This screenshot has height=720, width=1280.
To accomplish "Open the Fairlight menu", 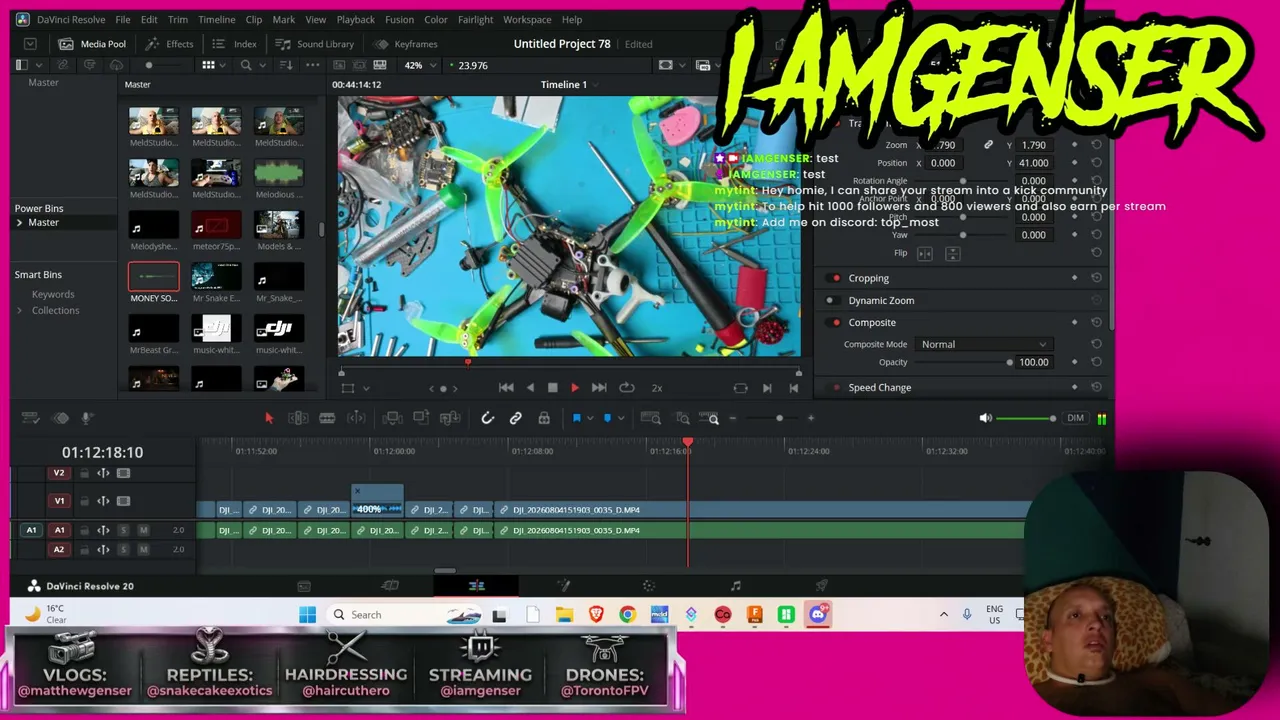I will coord(475,19).
